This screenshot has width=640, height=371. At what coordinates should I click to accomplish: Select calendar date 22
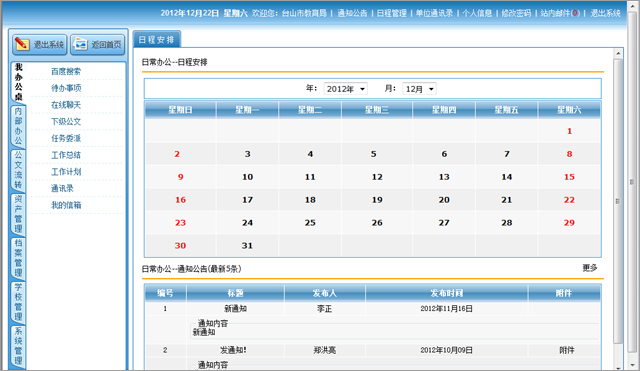click(569, 200)
